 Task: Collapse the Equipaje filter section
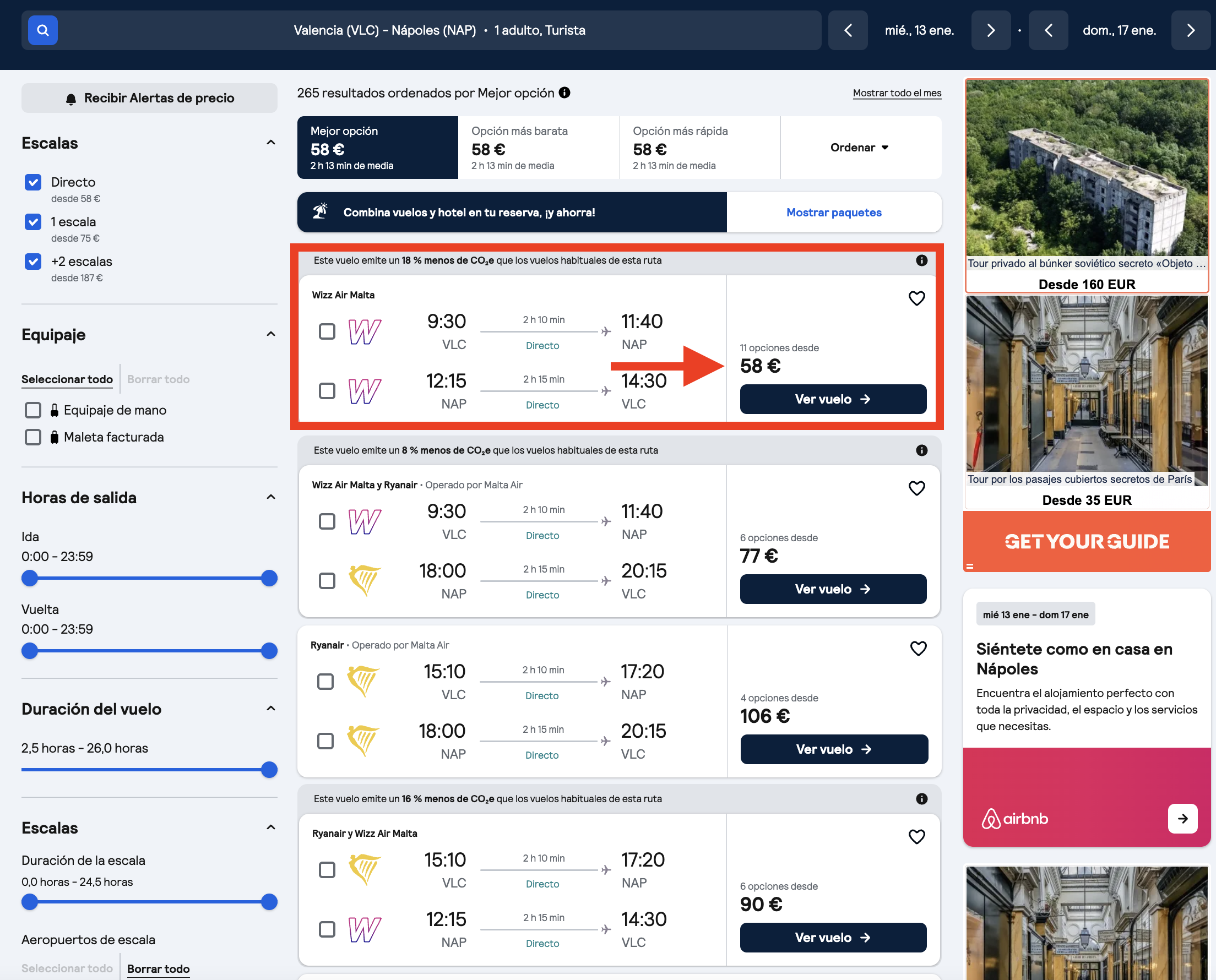(x=271, y=334)
